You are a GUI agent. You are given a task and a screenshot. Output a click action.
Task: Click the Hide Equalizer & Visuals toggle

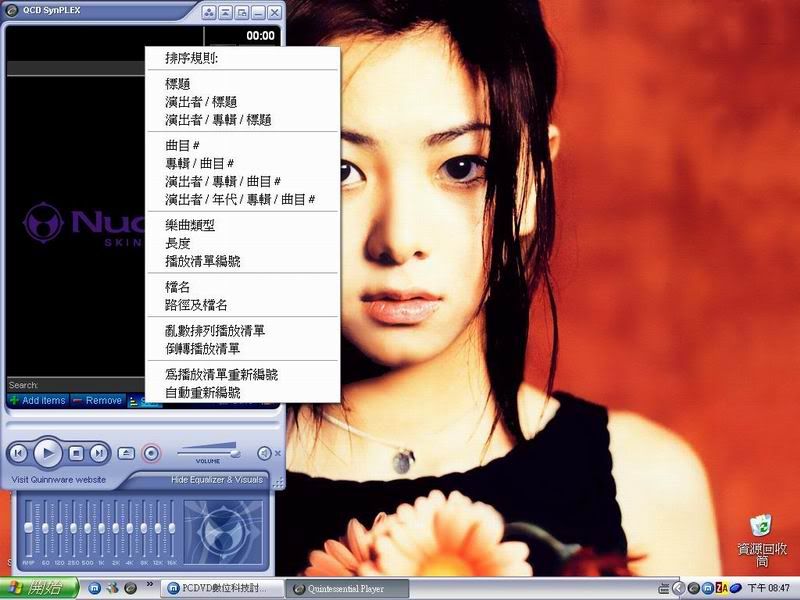[216, 480]
